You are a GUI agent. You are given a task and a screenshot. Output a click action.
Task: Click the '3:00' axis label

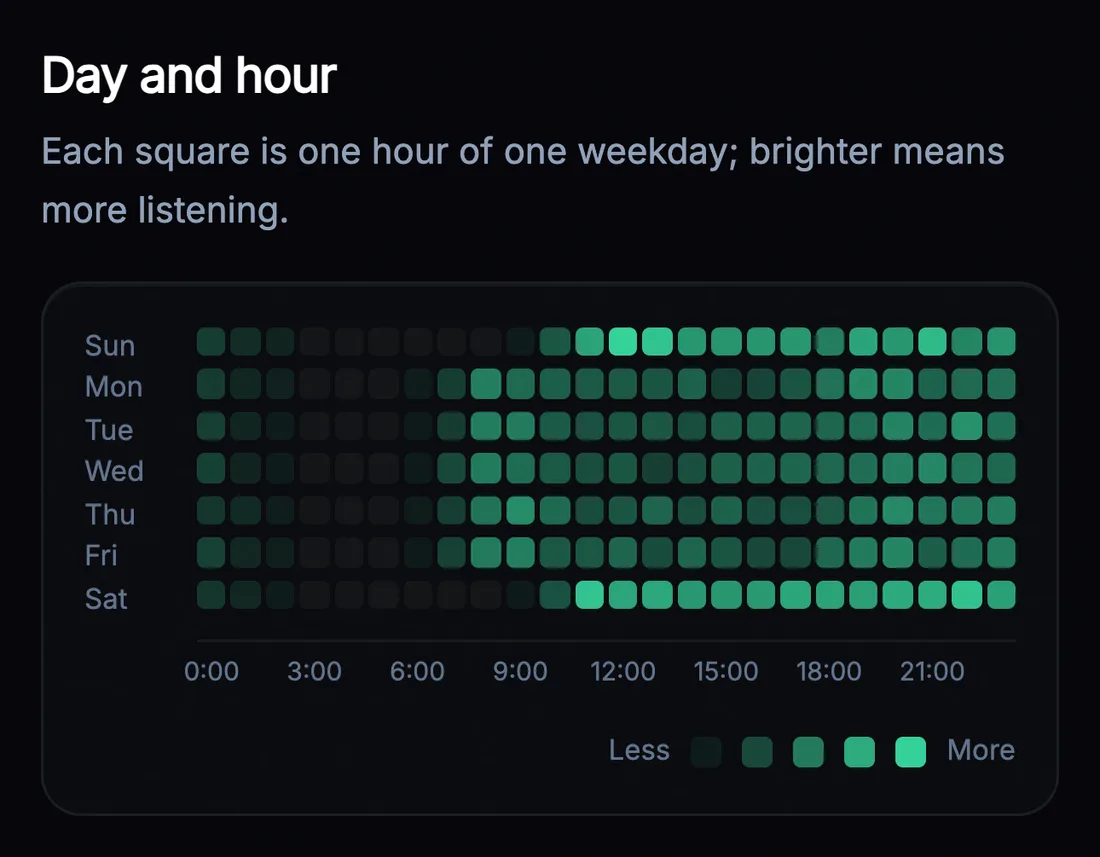(314, 672)
